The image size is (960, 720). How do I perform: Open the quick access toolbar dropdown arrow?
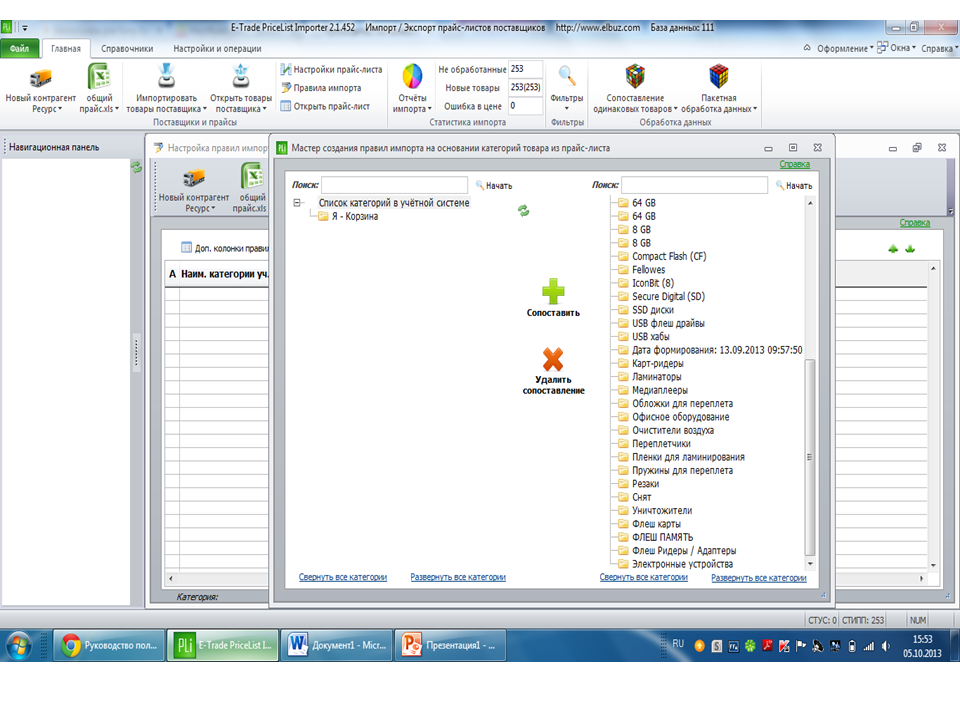(25, 28)
